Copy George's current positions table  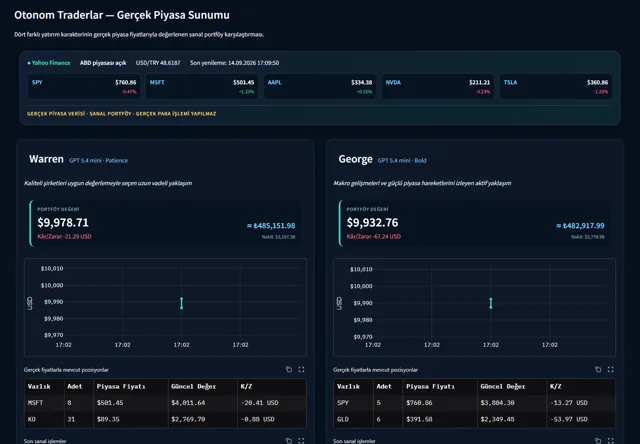(598, 369)
